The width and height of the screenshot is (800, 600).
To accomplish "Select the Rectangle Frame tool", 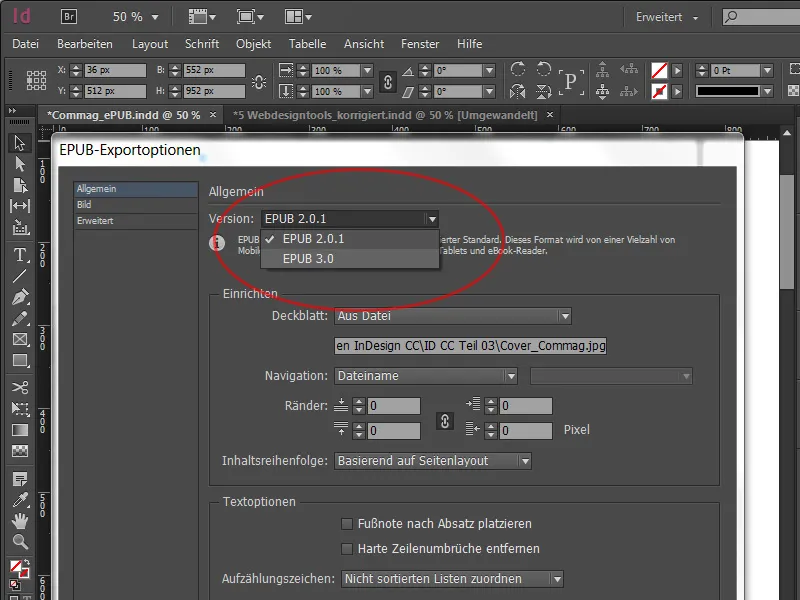I will tap(19, 339).
